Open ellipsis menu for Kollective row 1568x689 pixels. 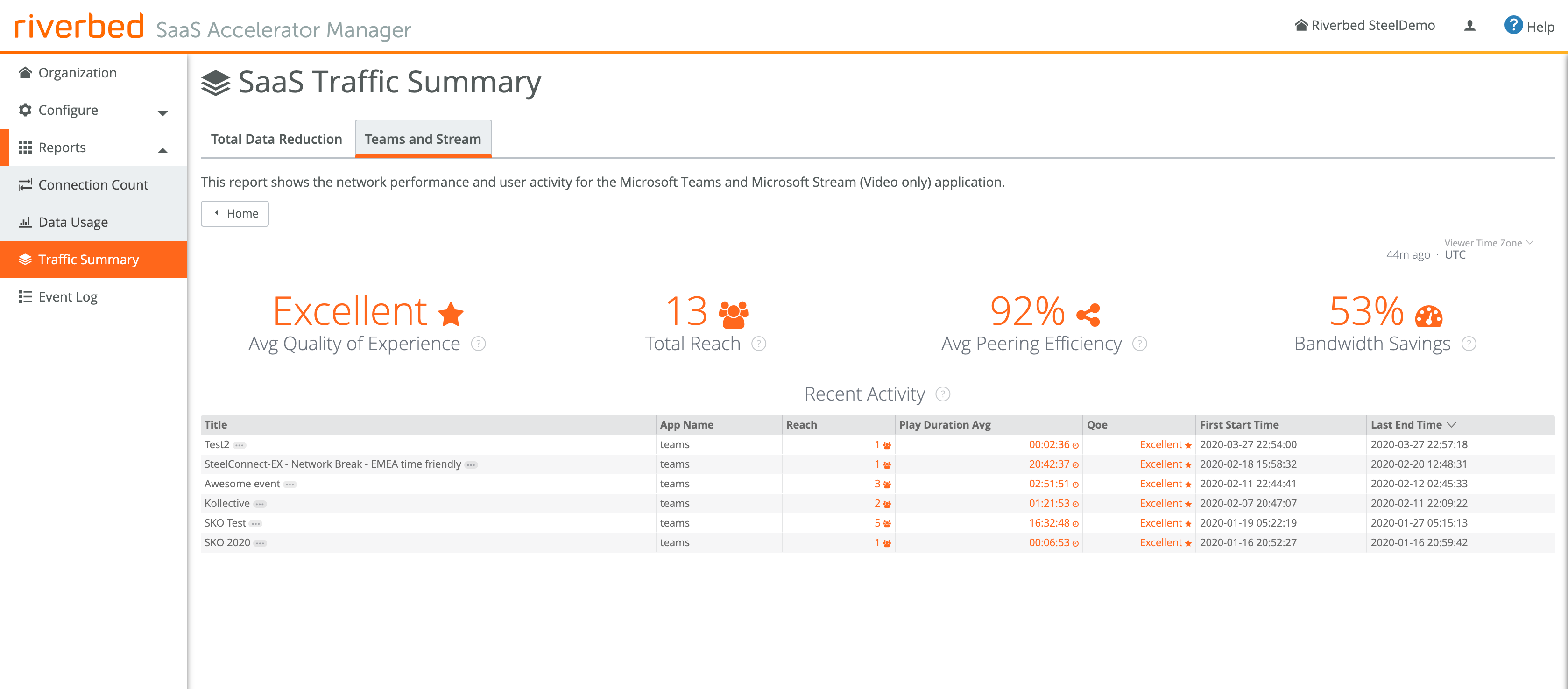point(260,504)
